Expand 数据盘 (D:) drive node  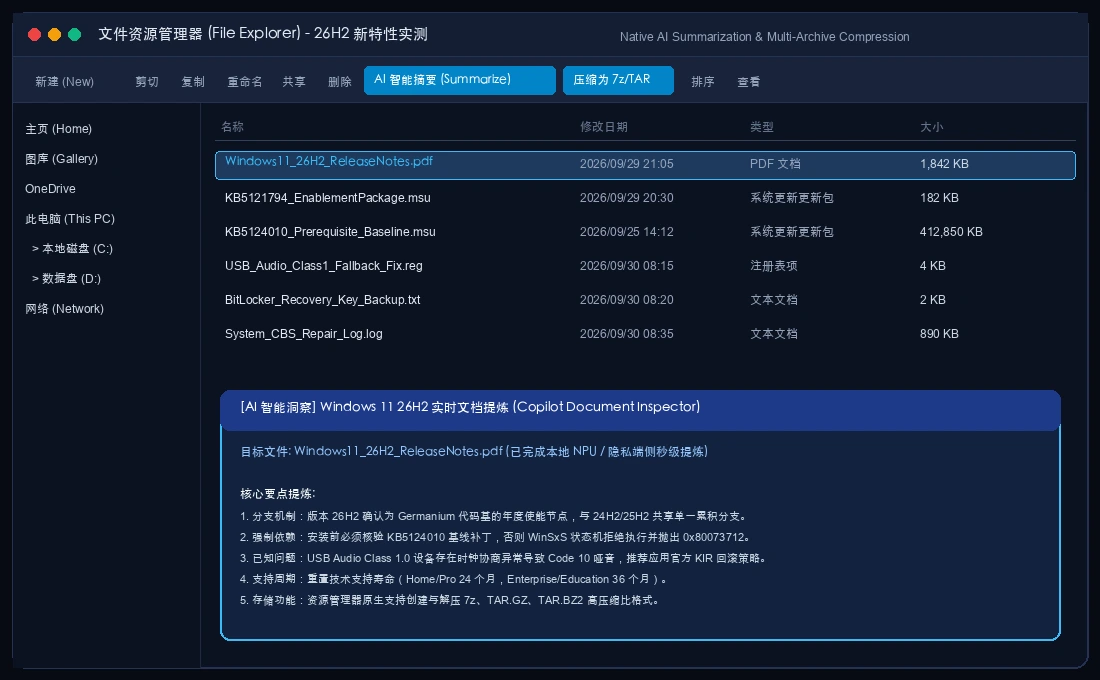pos(67,279)
